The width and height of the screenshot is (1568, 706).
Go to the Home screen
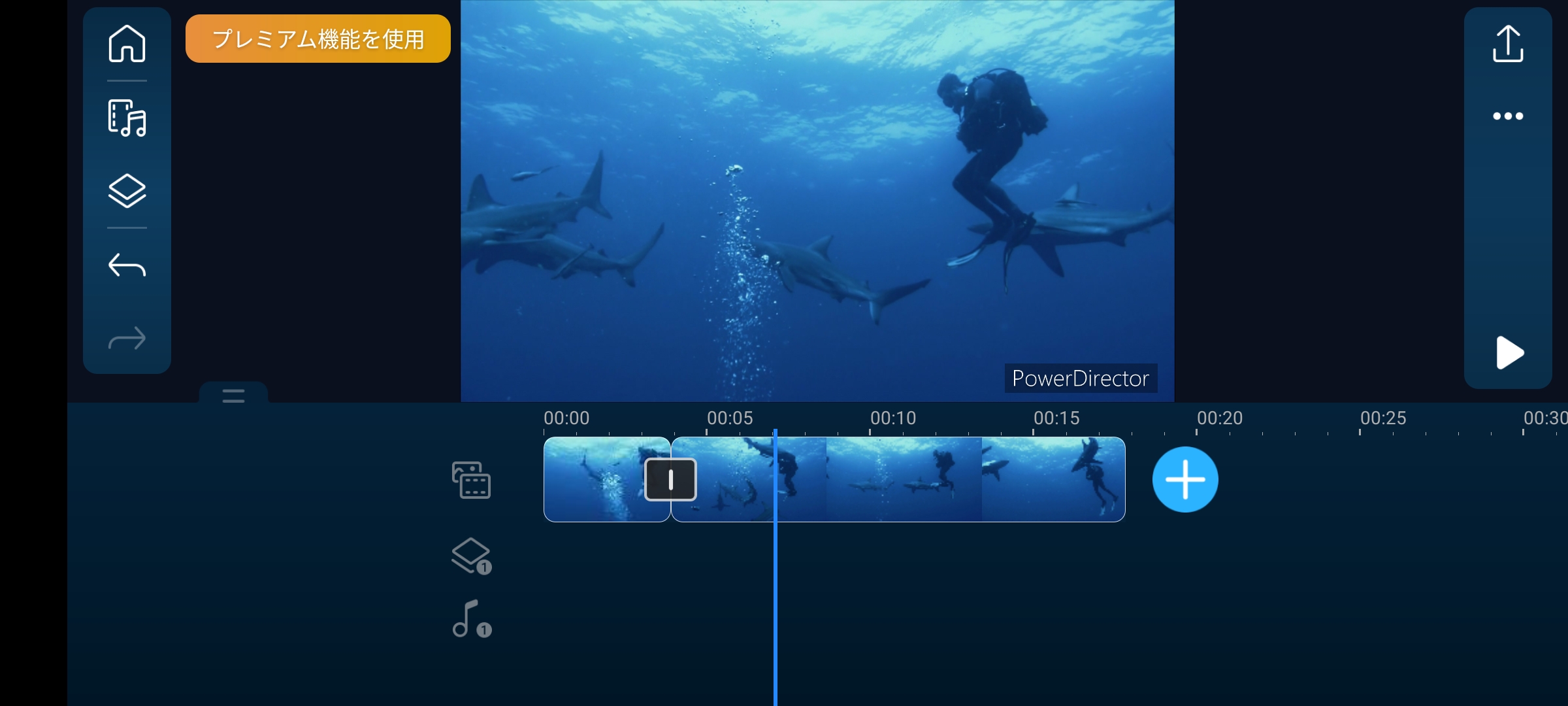127,44
